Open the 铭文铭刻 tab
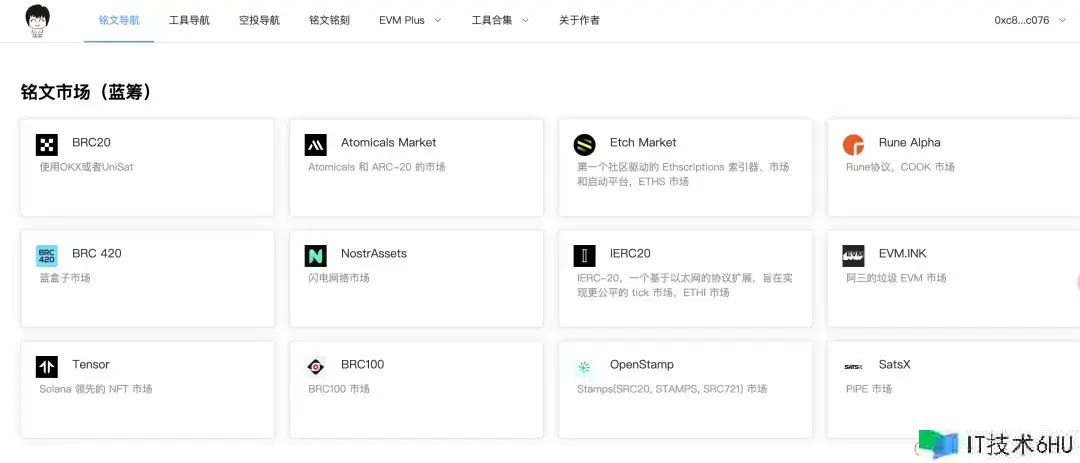Screen dimensions: 1080x463 point(330,21)
